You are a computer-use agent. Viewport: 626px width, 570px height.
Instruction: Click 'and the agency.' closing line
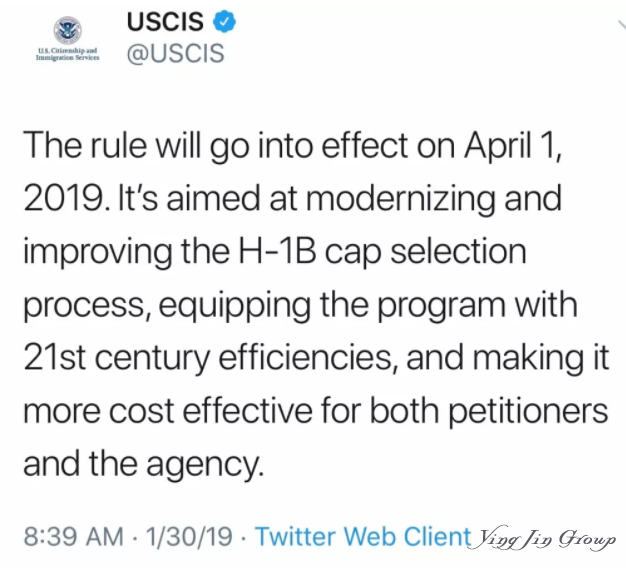pyautogui.click(x=144, y=465)
